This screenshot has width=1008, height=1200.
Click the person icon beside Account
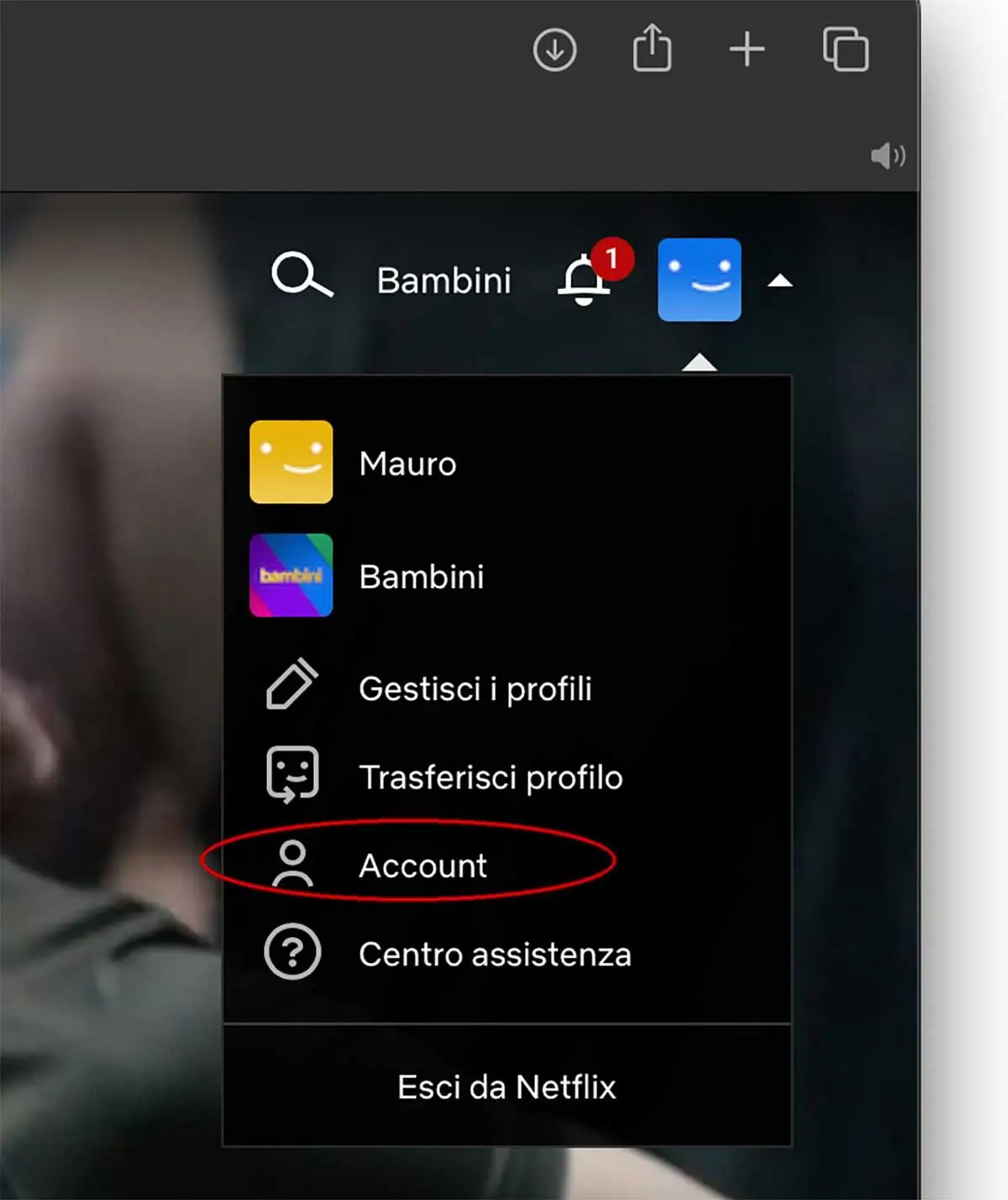291,864
